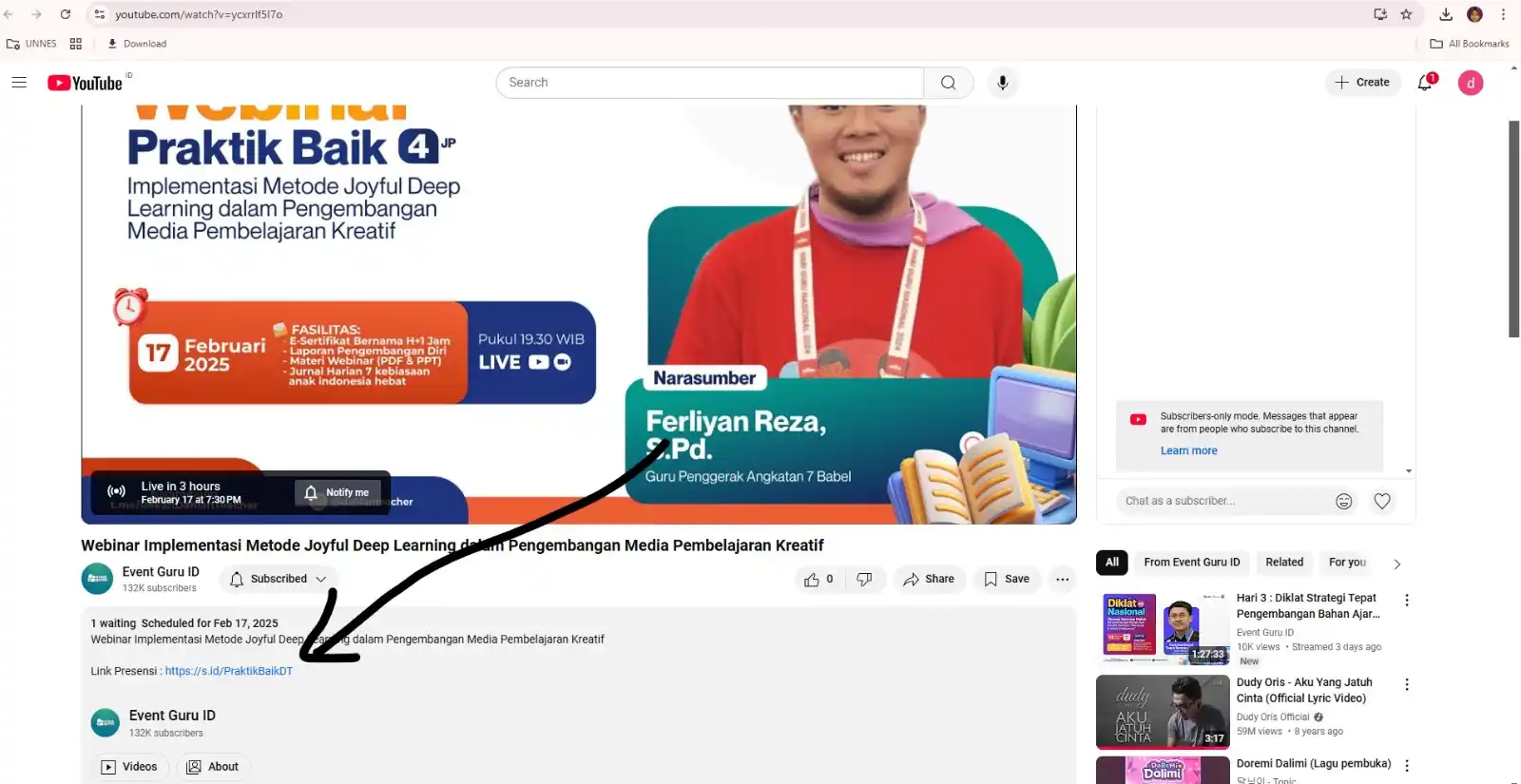Screen dimensions: 1521x784
Task: Start voice search with microphone icon
Action: [1002, 83]
